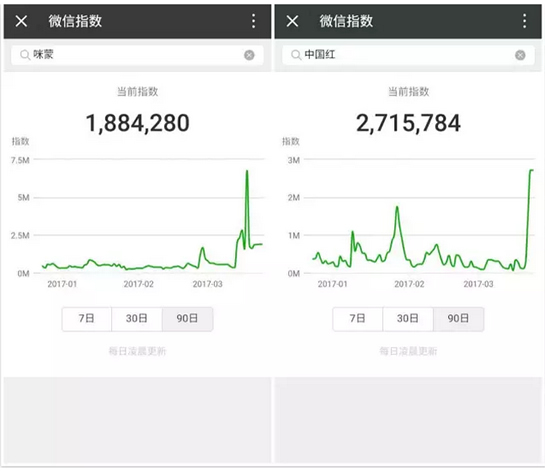Close the 咪蒙 WeChat Index panel with X
The height and width of the screenshot is (472, 545).
[x=21, y=21]
